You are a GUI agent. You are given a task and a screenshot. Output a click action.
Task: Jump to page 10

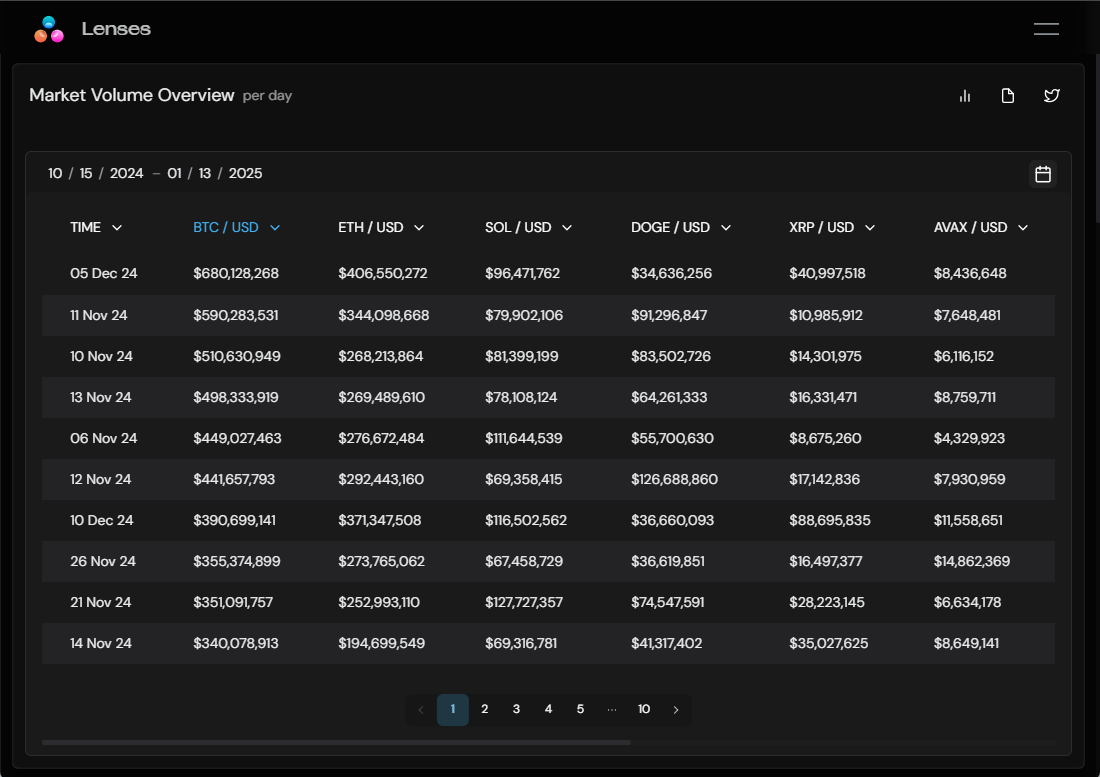click(644, 710)
